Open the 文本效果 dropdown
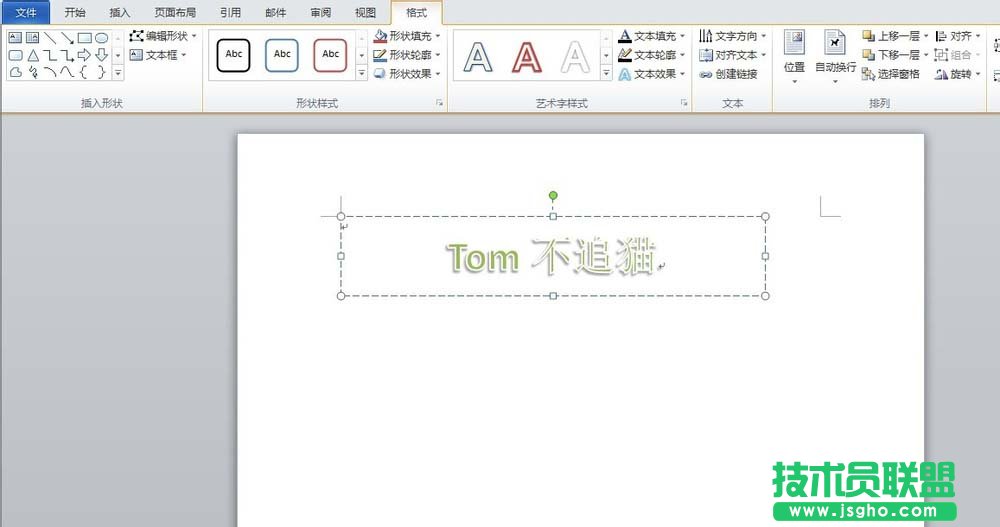Image resolution: width=1000 pixels, height=527 pixels. tap(652, 74)
